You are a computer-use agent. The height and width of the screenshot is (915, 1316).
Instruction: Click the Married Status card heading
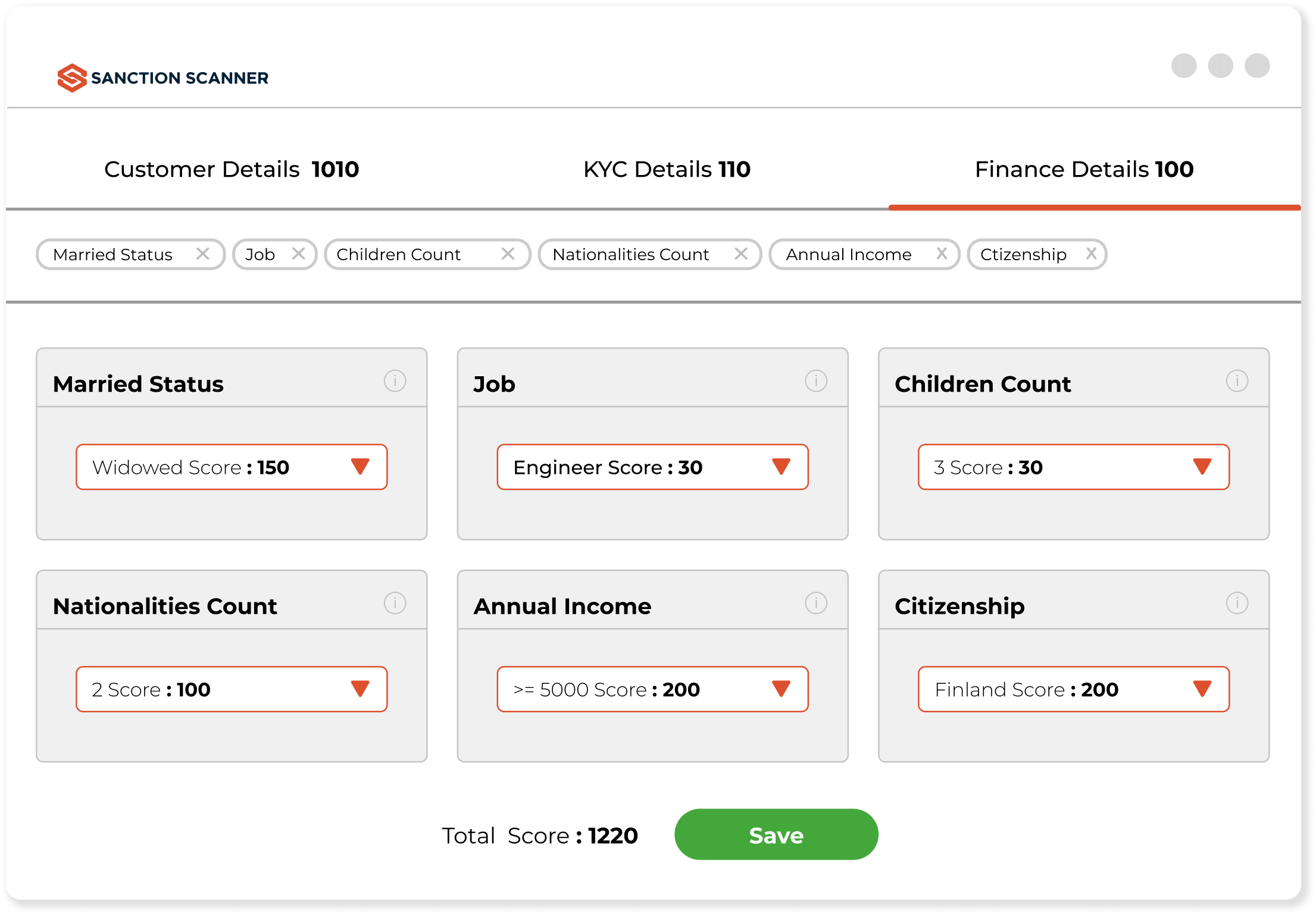pyautogui.click(x=138, y=384)
